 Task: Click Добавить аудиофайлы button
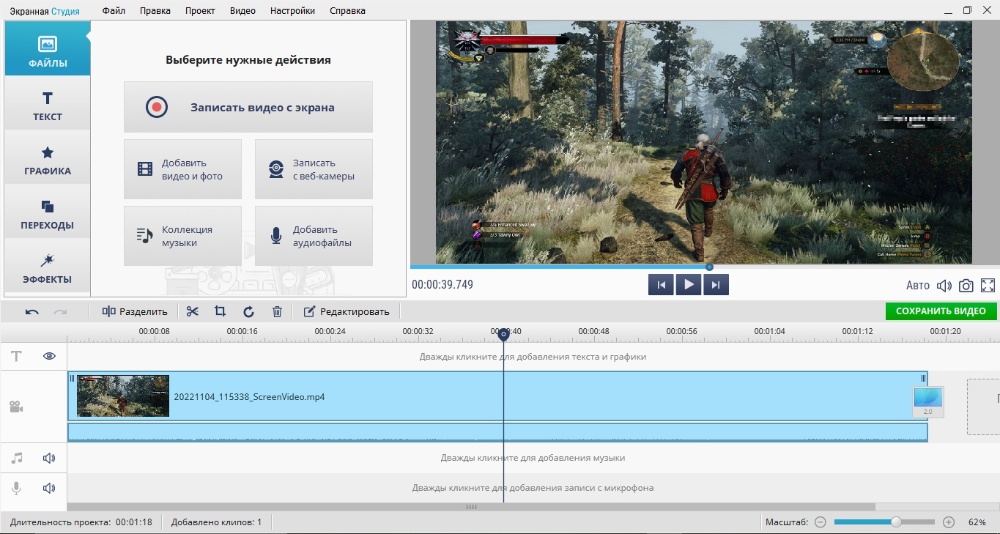pos(314,235)
